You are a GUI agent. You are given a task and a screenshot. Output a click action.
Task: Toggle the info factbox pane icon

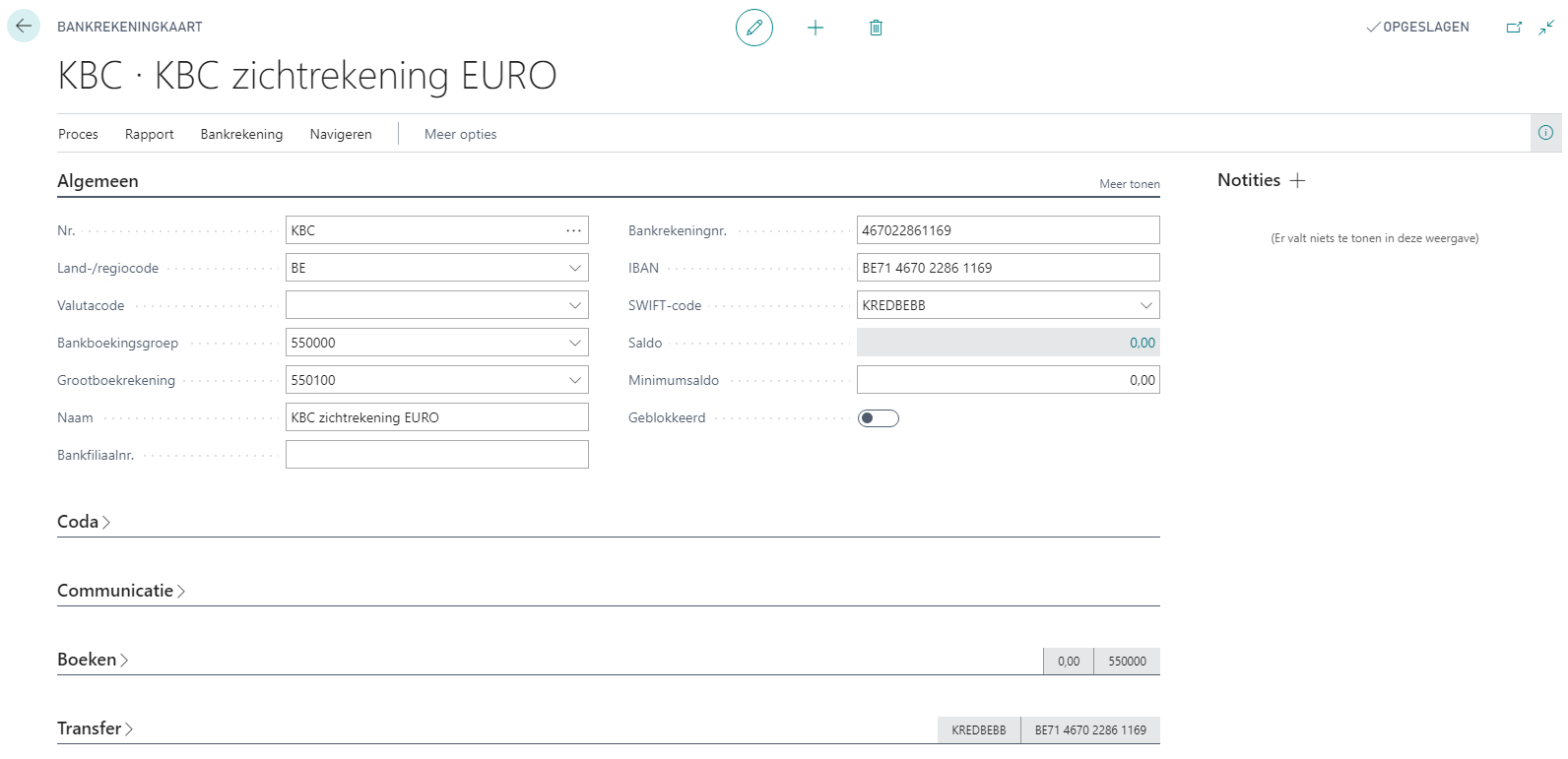(1546, 133)
